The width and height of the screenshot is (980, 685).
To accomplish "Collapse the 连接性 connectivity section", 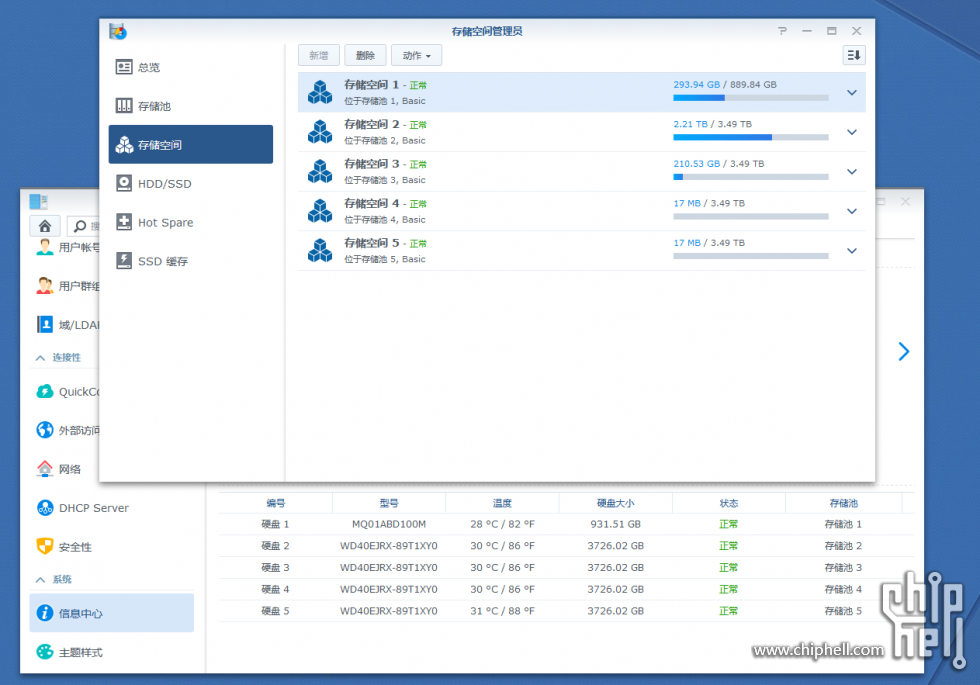I will 41,358.
